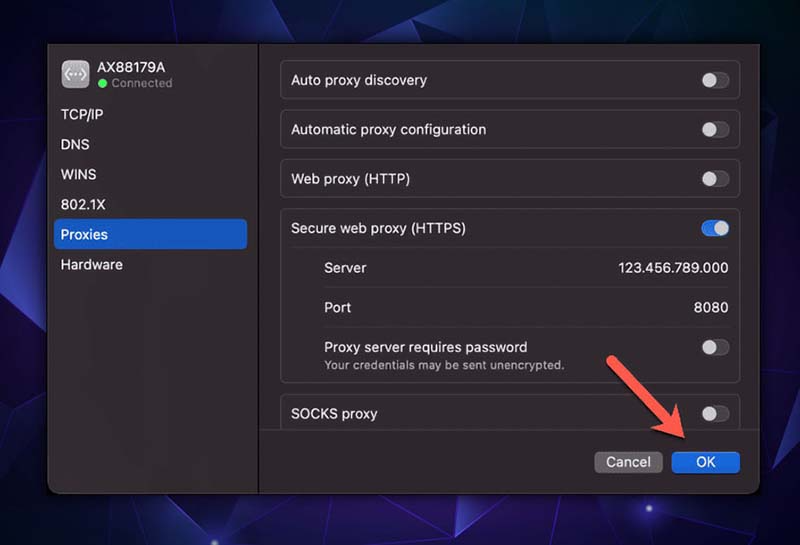
Task: Enable the Web proxy (HTTP) toggle
Action: point(715,179)
